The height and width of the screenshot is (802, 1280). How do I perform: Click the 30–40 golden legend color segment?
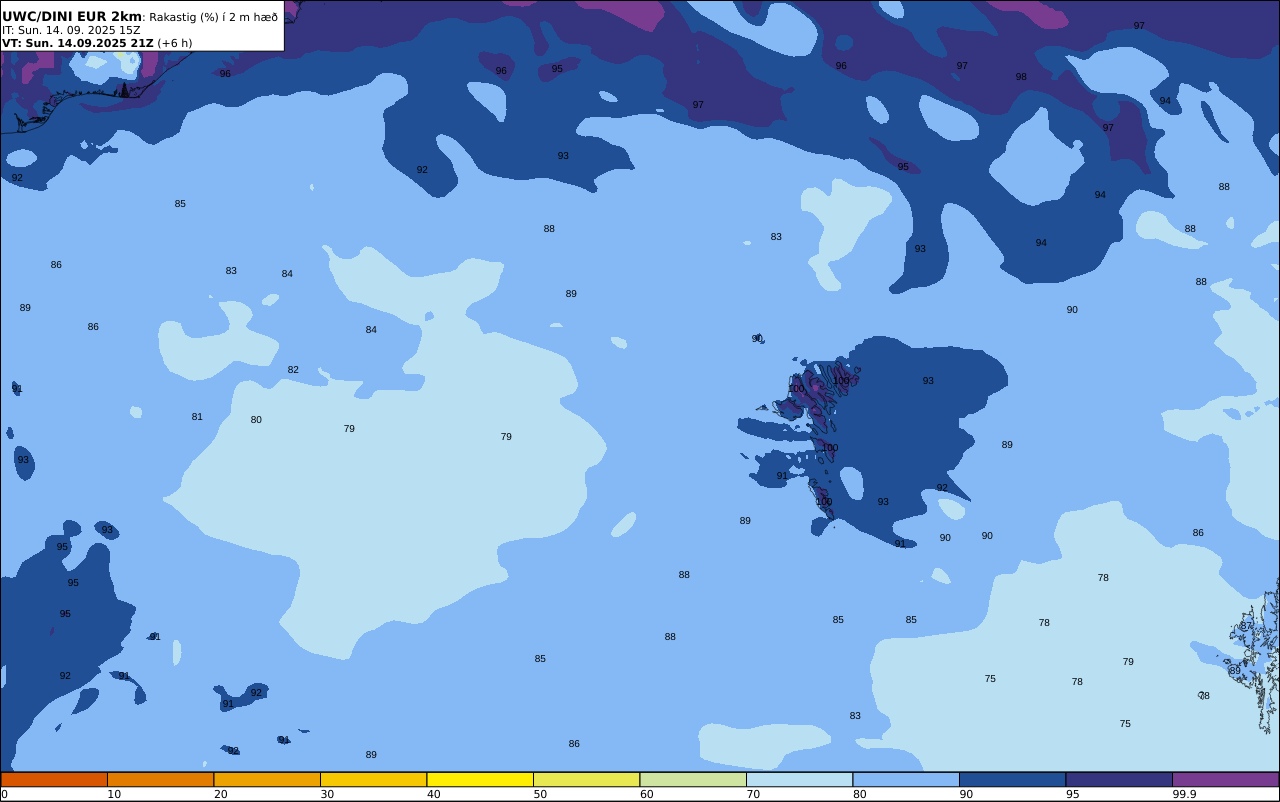[373, 779]
